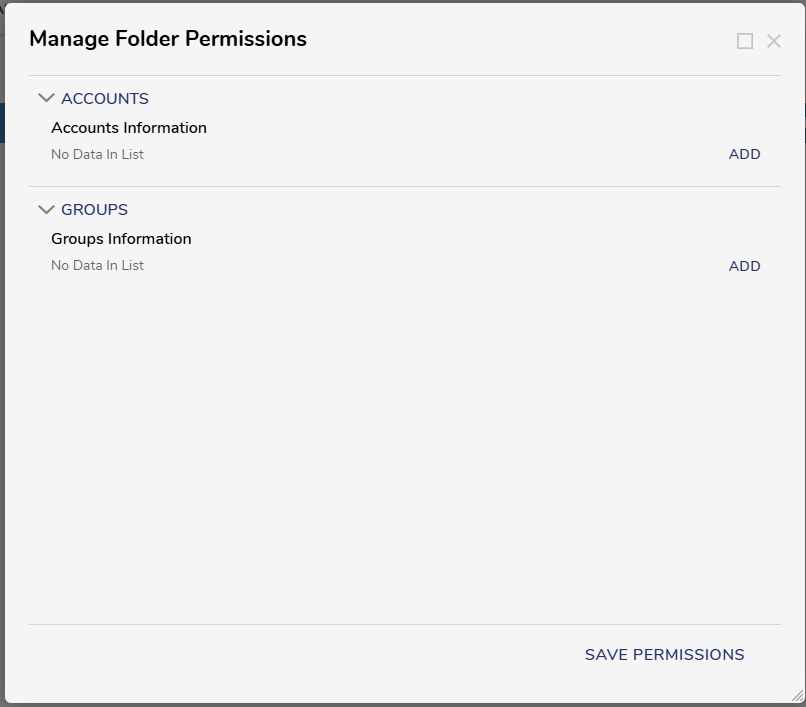
Task: Click the dimmed background beside the dialog
Action: tap(2, 360)
